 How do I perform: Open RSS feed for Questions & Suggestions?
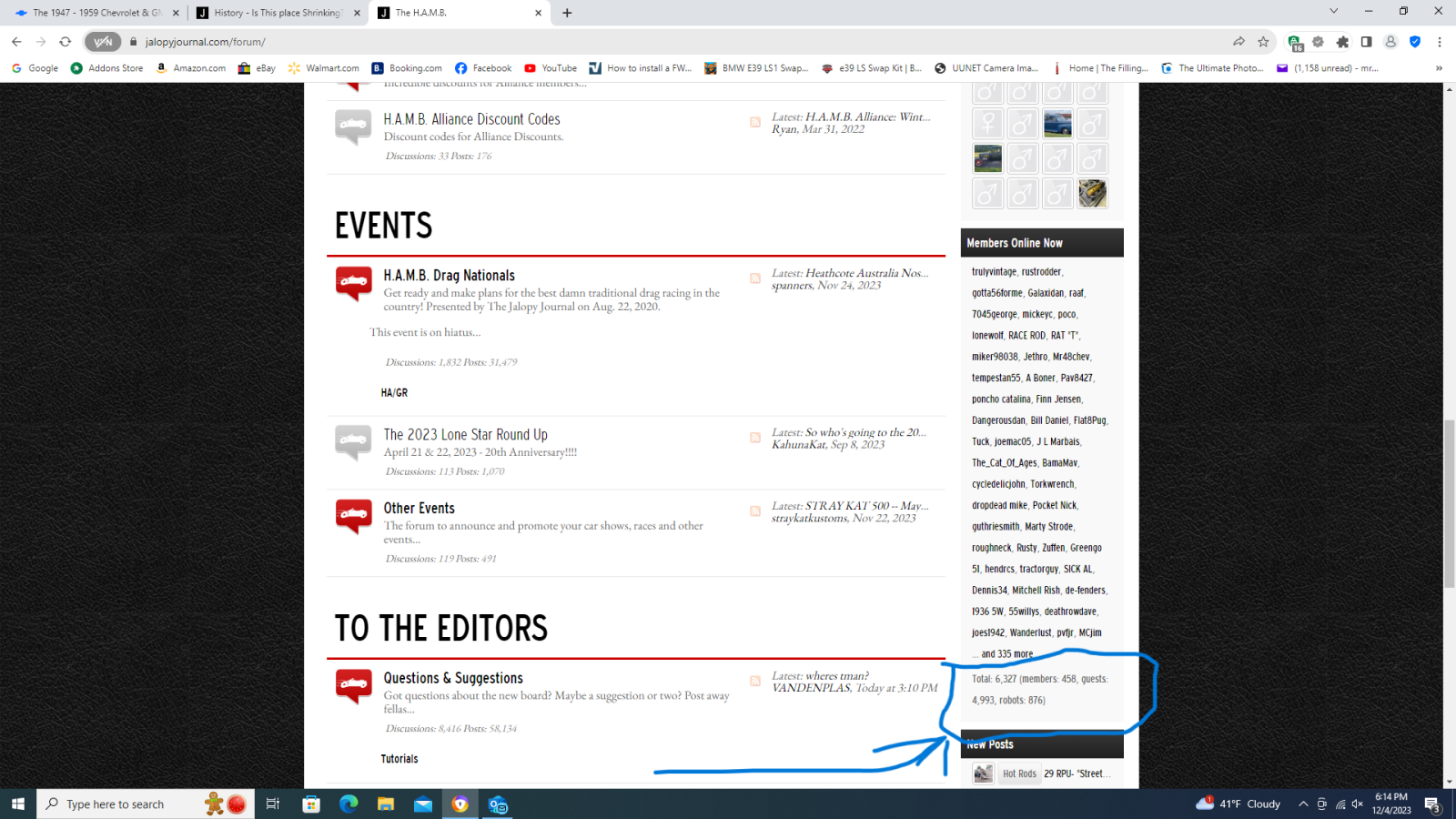tap(755, 682)
